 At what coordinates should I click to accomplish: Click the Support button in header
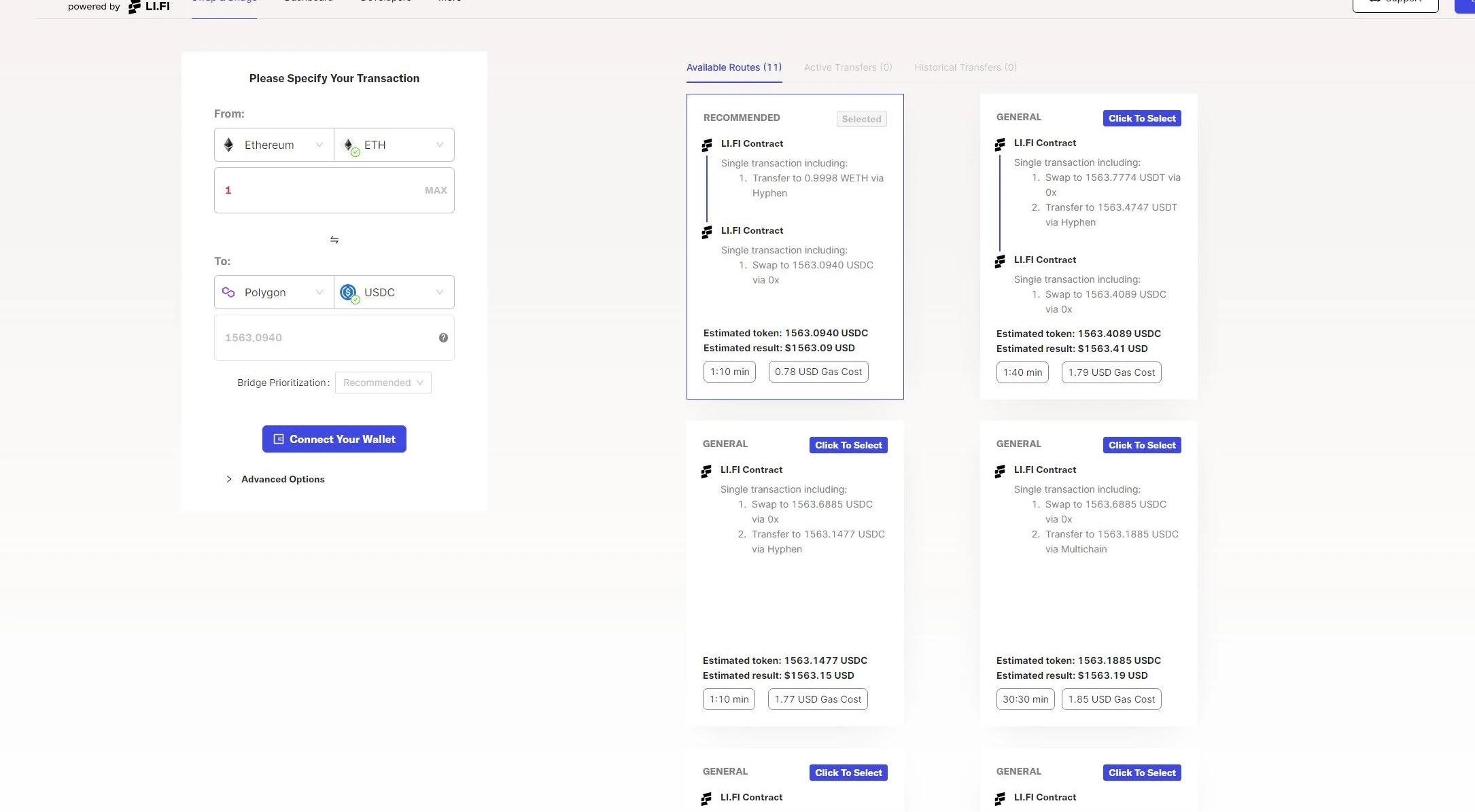coord(1395,3)
